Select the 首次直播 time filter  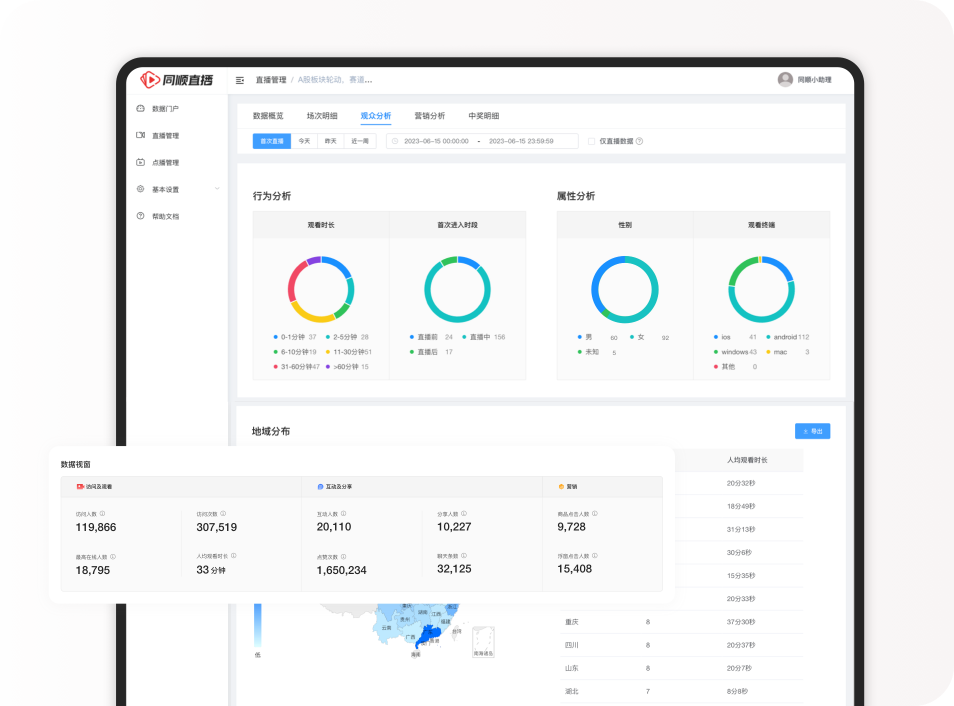[x=272, y=141]
